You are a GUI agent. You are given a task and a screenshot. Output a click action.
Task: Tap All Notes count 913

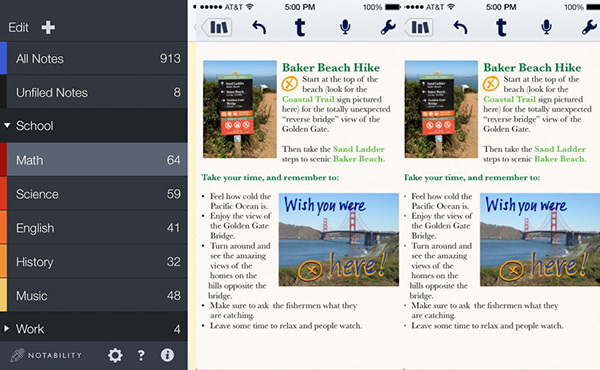pyautogui.click(x=170, y=59)
